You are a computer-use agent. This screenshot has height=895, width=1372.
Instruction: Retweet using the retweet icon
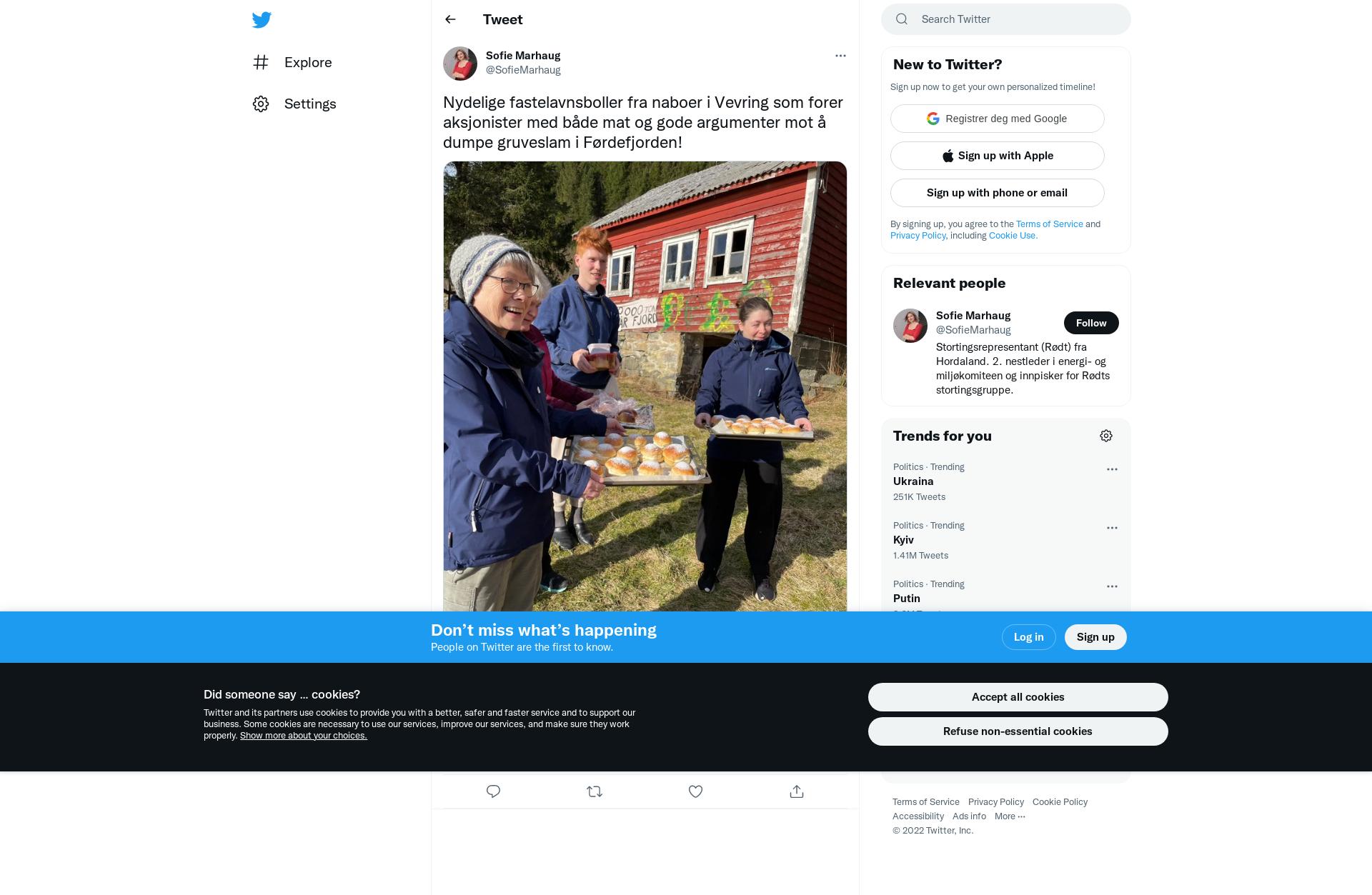point(595,791)
